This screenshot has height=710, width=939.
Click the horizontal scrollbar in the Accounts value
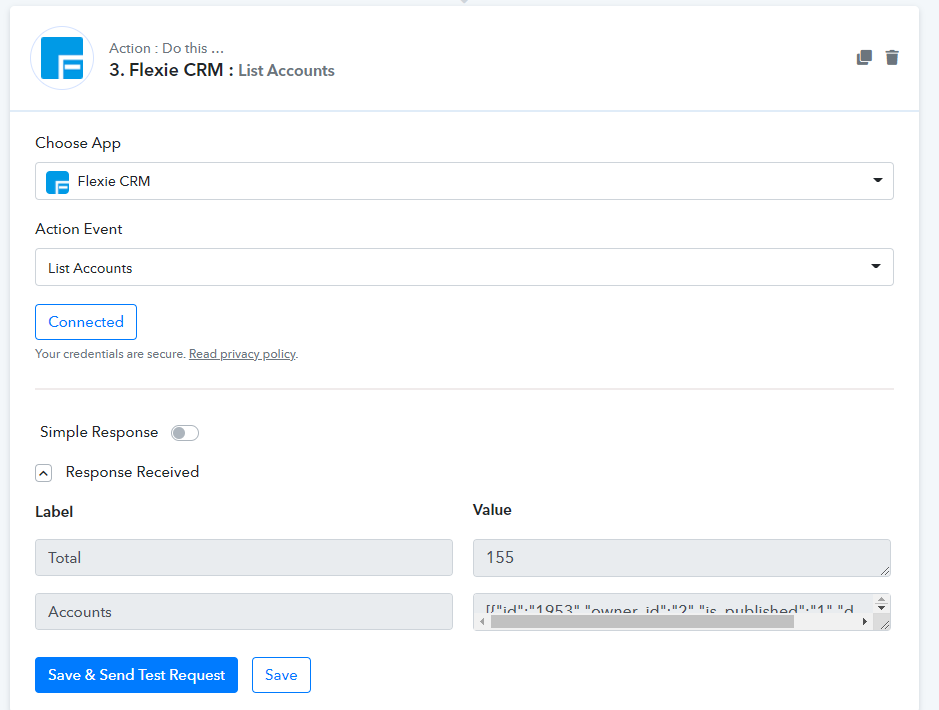(x=642, y=622)
